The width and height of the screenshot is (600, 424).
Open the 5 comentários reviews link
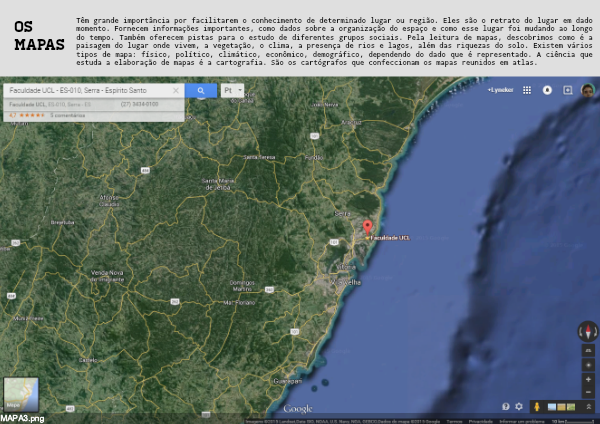click(x=67, y=115)
